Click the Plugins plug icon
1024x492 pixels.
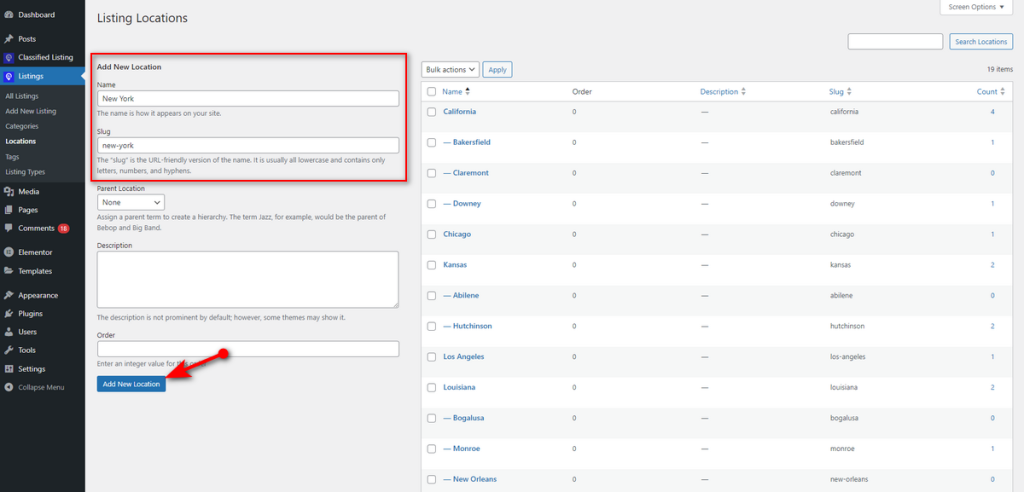pos(8,314)
